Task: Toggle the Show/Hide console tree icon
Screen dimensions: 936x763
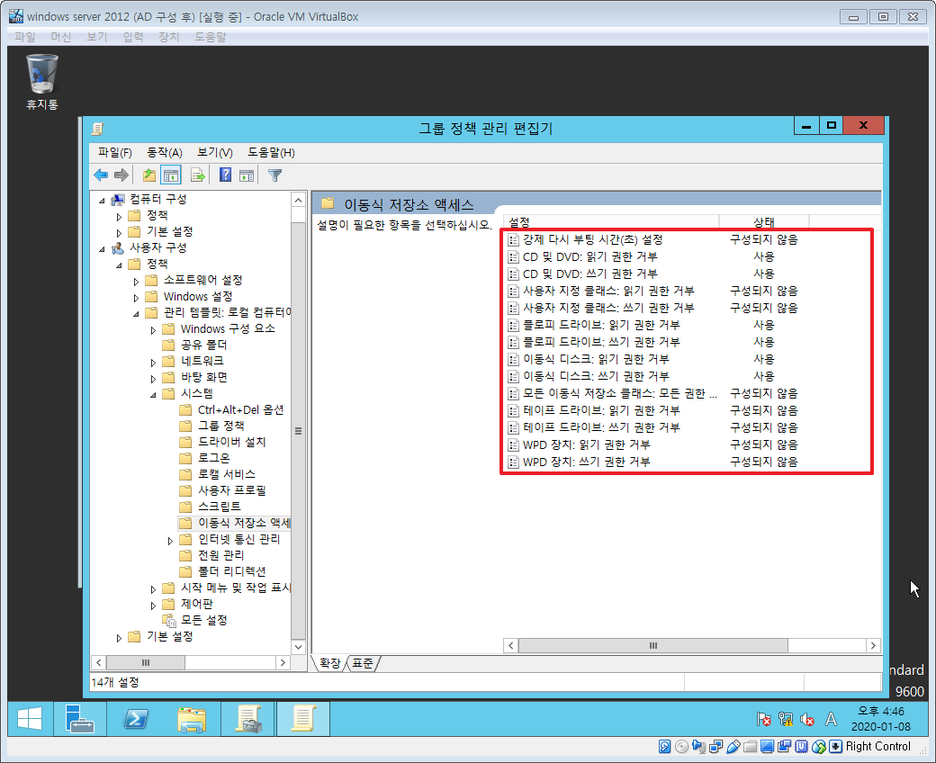Action: [171, 176]
